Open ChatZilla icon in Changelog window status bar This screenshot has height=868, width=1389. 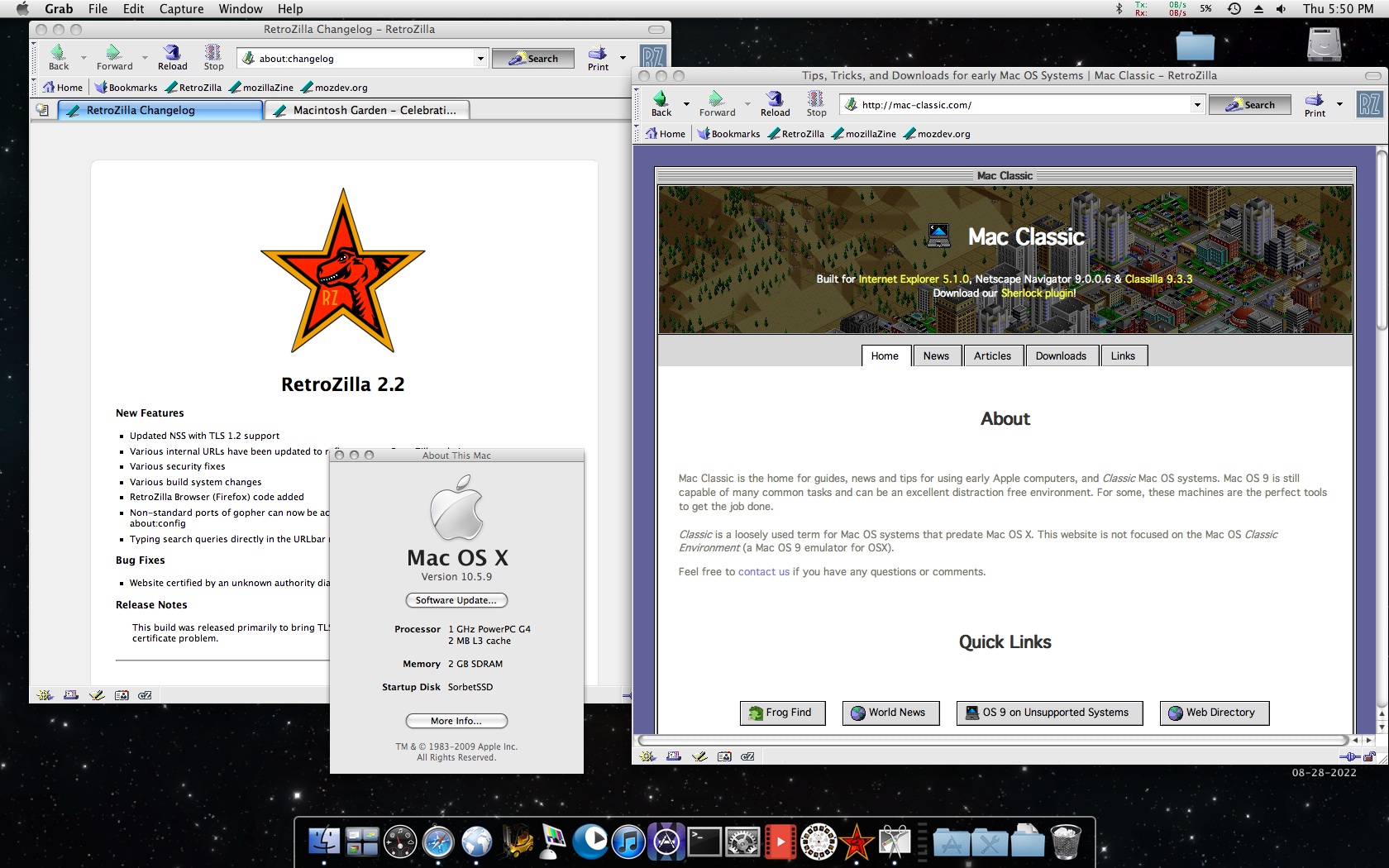click(145, 695)
